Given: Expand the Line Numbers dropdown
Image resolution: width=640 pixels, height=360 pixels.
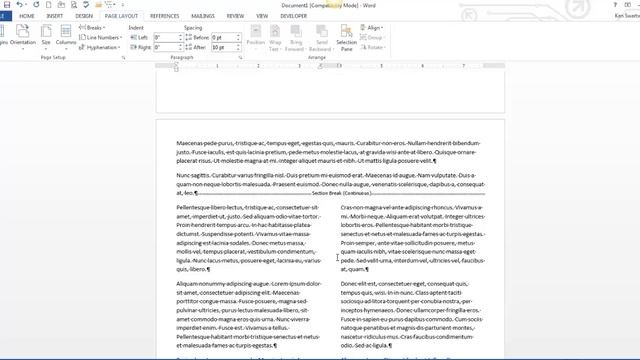Looking at the screenshot, I should 100,37.
